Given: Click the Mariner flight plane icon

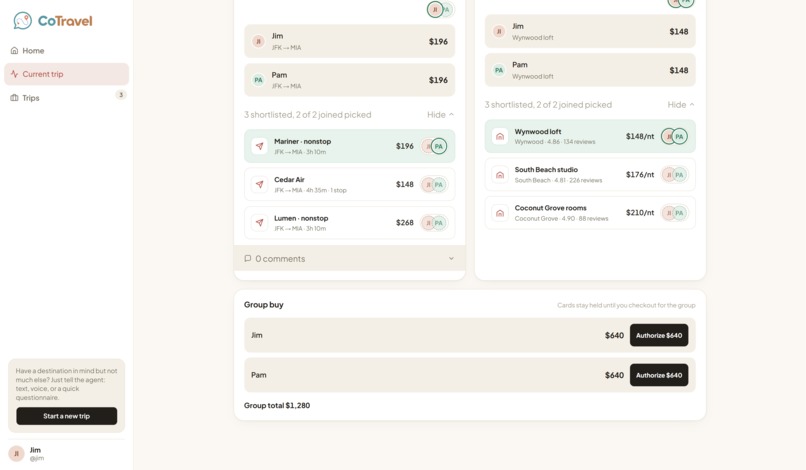Looking at the screenshot, I should [260, 146].
